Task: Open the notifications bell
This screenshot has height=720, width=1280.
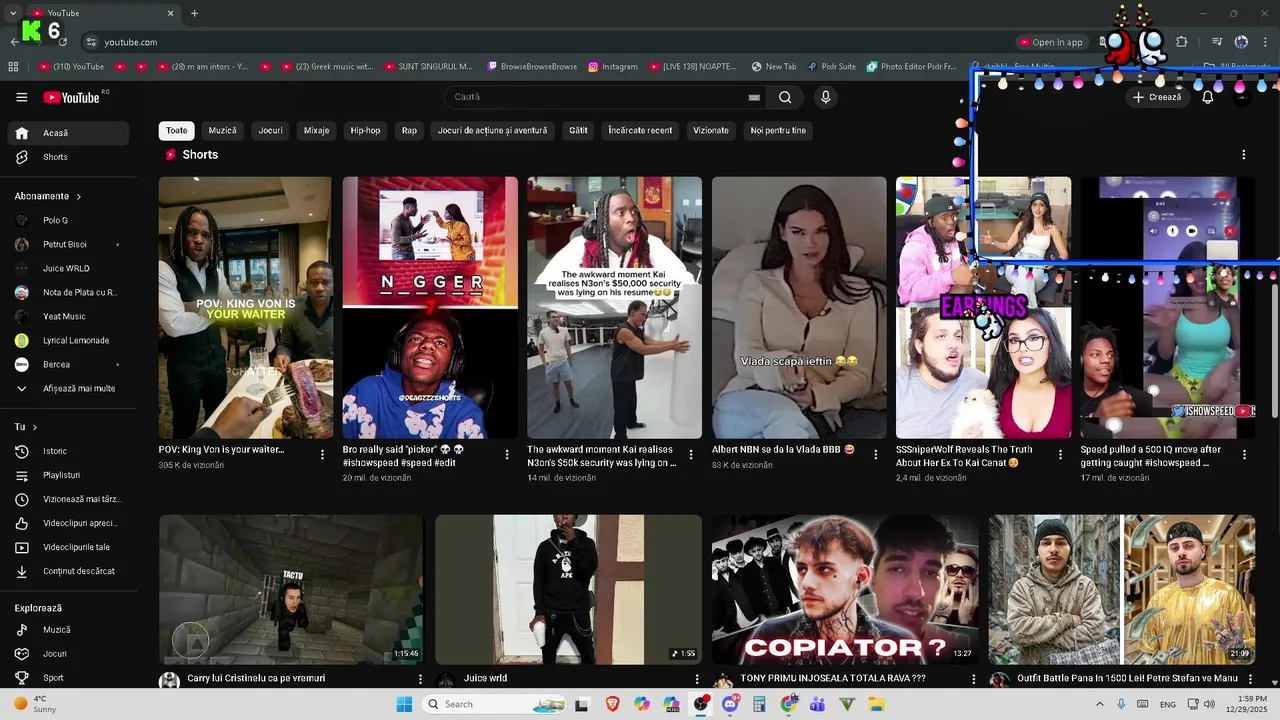Action: coord(1207,97)
